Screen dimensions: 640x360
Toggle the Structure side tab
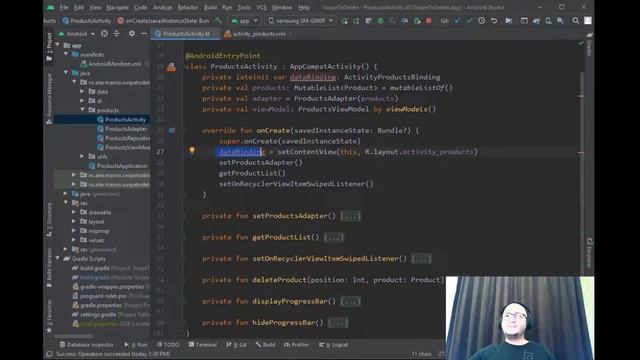pos(49,219)
